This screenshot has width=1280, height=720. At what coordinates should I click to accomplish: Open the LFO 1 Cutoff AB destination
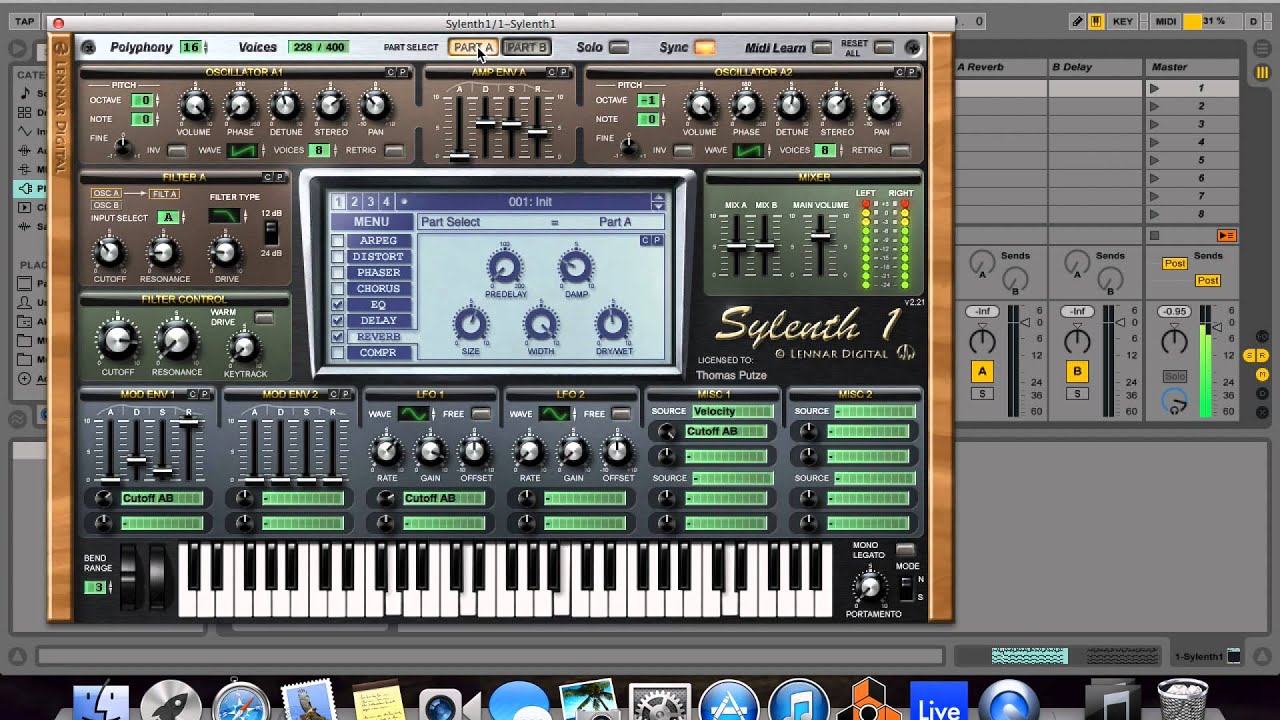click(x=443, y=498)
